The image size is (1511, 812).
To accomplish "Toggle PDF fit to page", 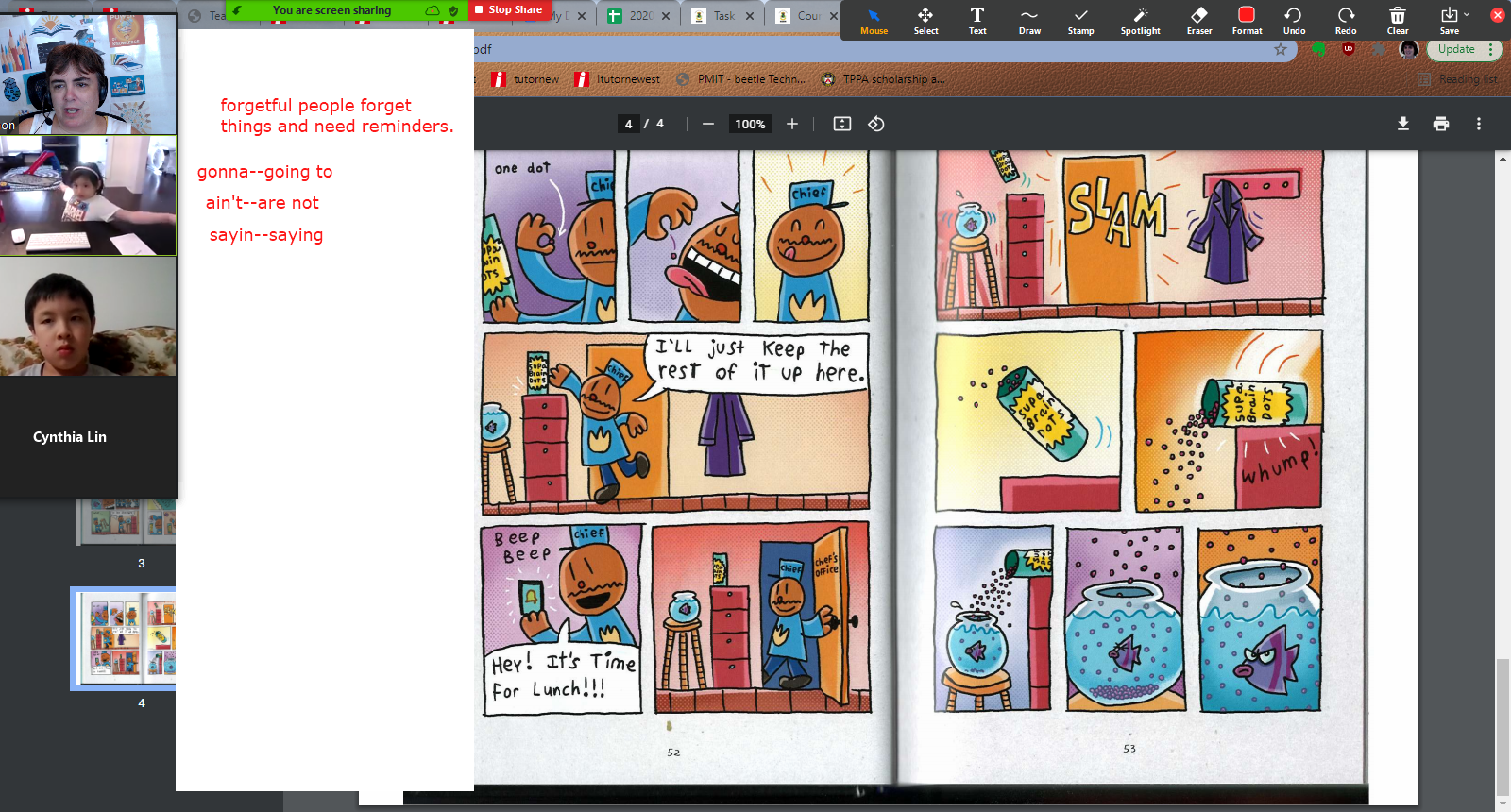I will 842,124.
